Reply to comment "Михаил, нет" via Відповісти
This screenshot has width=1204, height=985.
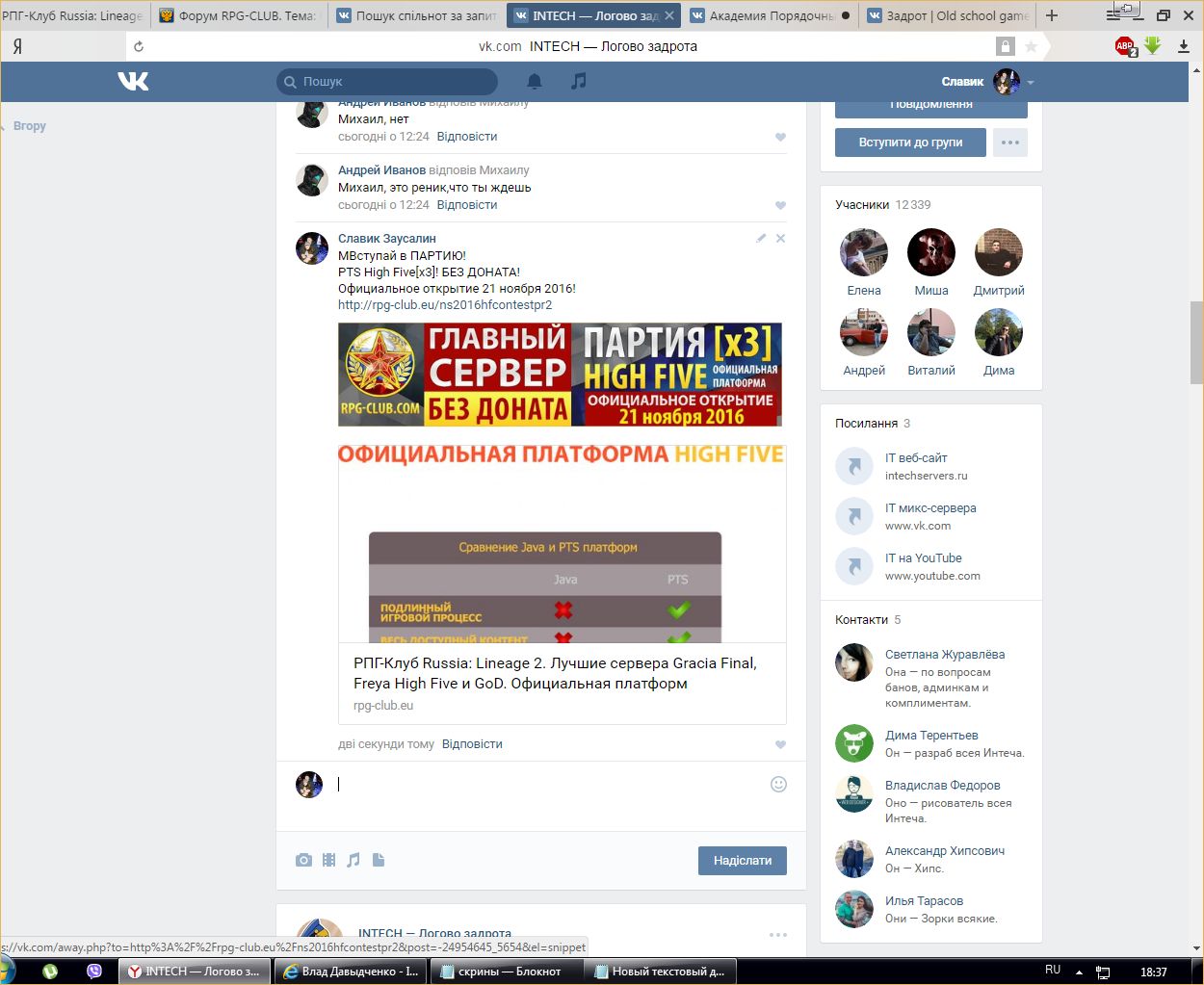click(x=467, y=137)
